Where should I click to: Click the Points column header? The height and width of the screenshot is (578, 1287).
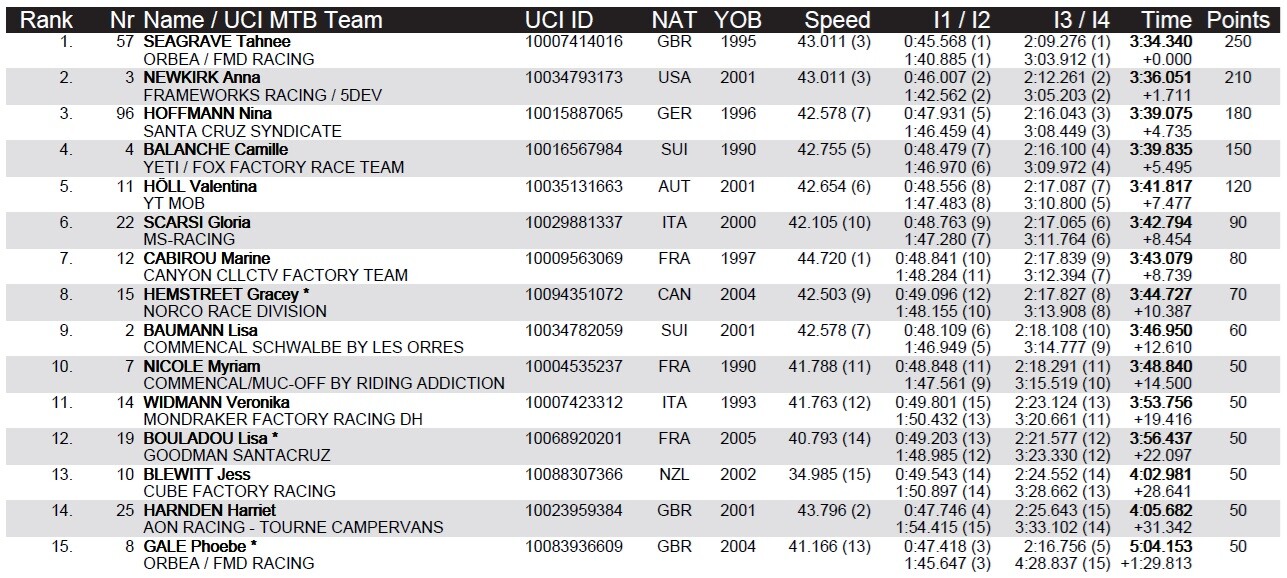click(x=1237, y=20)
